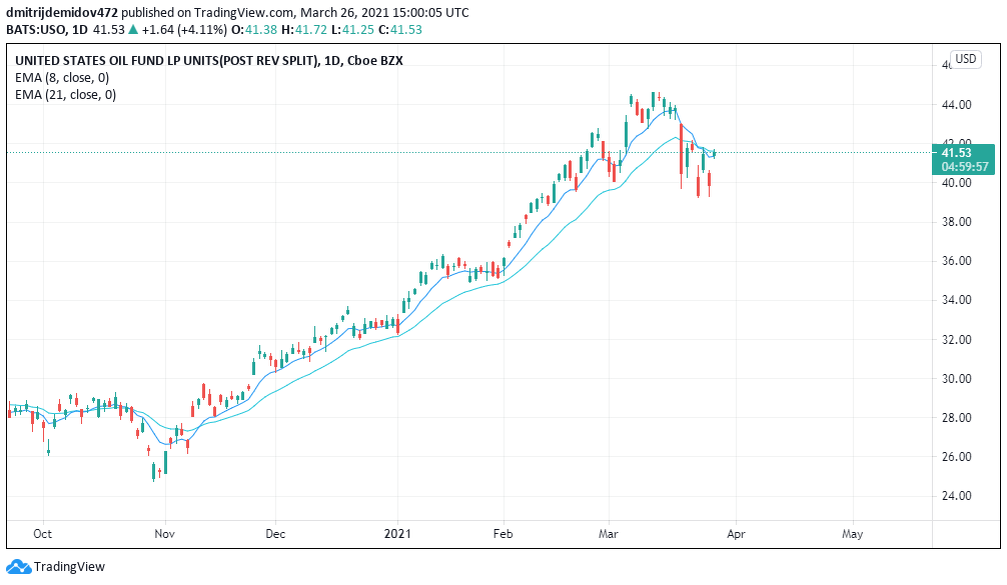Click the May time axis label

(x=852, y=534)
